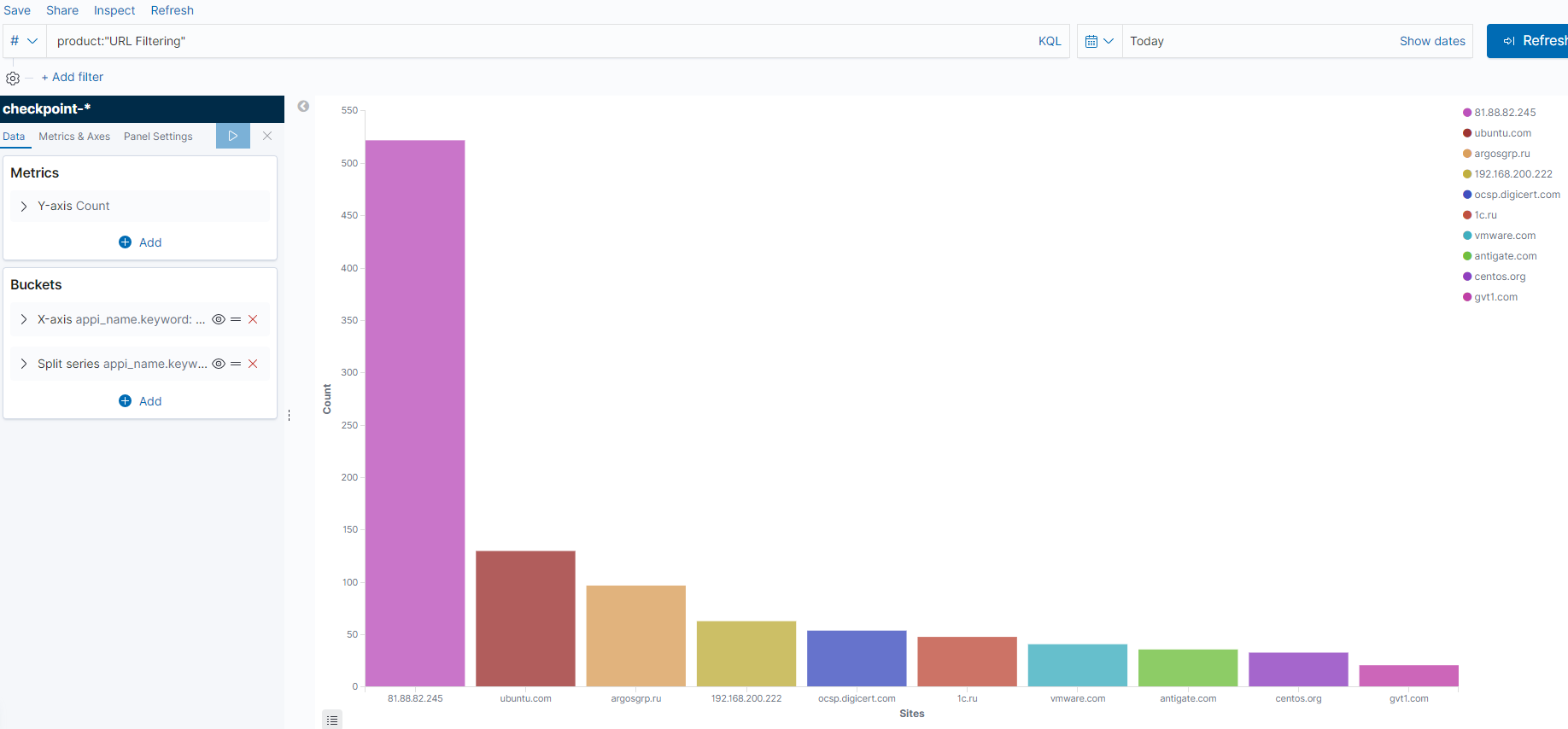Open the Panel Settings tab
The width and height of the screenshot is (1568, 729).
tap(158, 137)
